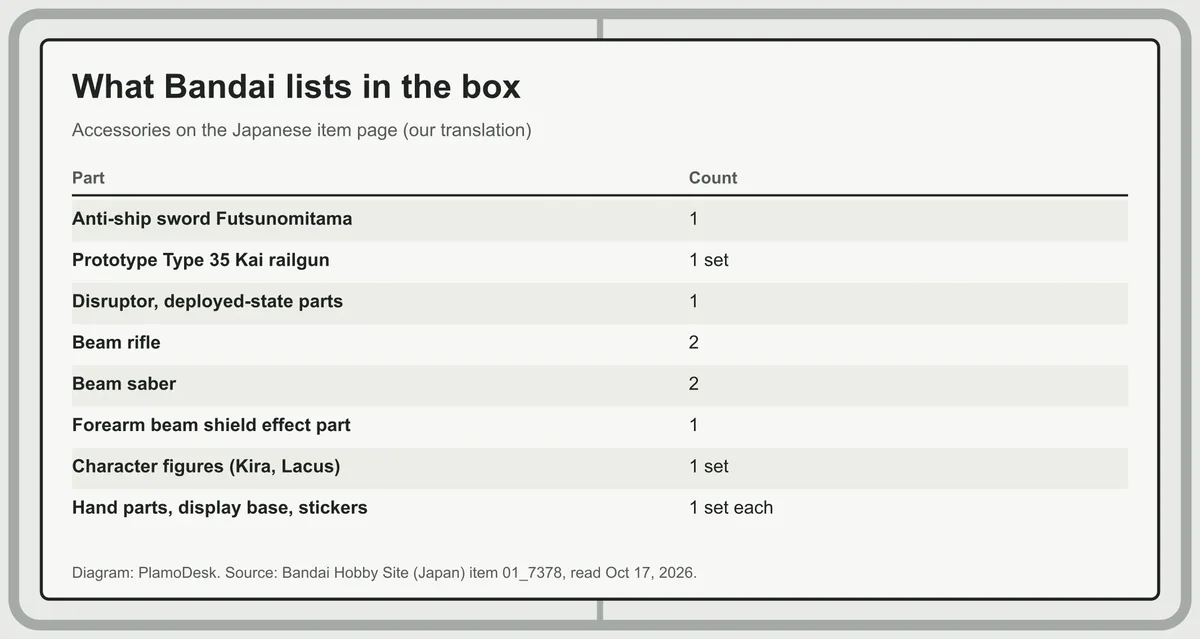The image size is (1200, 639).
Task: Select the 'Hand parts, display base, stickers' cell
Action: tap(220, 507)
